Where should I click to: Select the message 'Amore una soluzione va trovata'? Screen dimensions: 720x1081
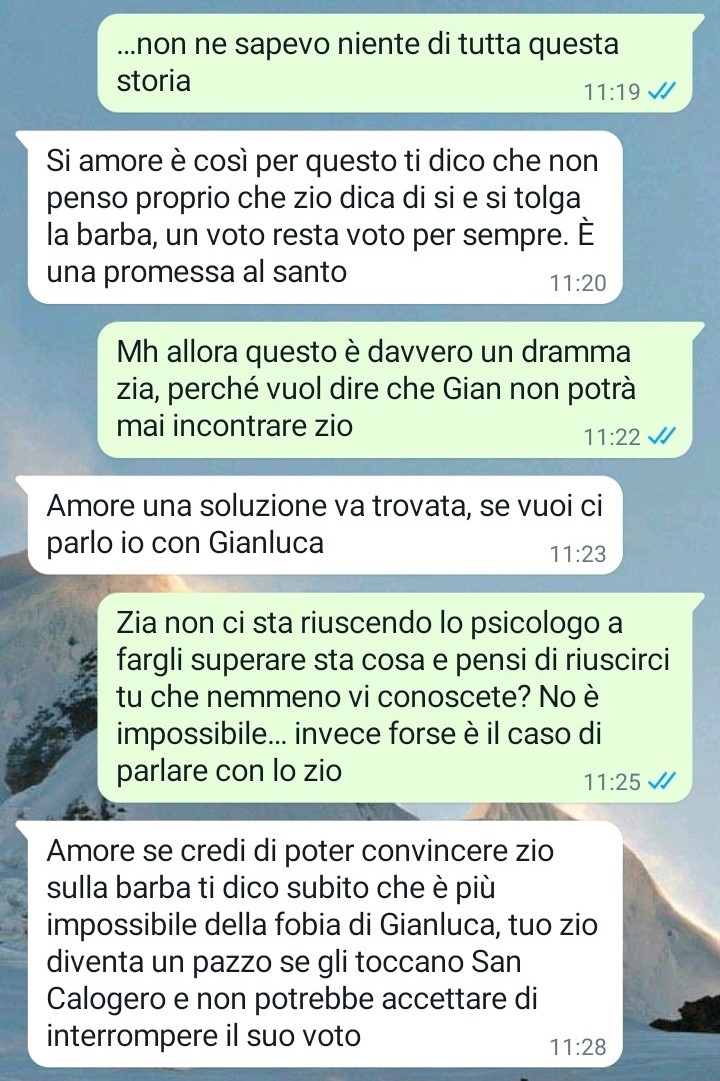[324, 525]
